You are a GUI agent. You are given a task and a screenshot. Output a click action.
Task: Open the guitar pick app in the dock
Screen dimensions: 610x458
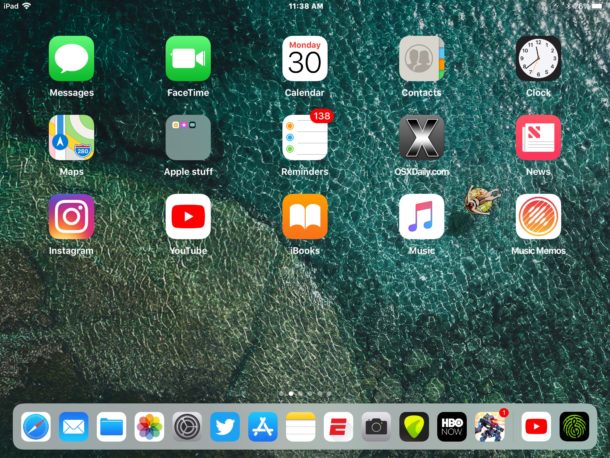(414, 427)
